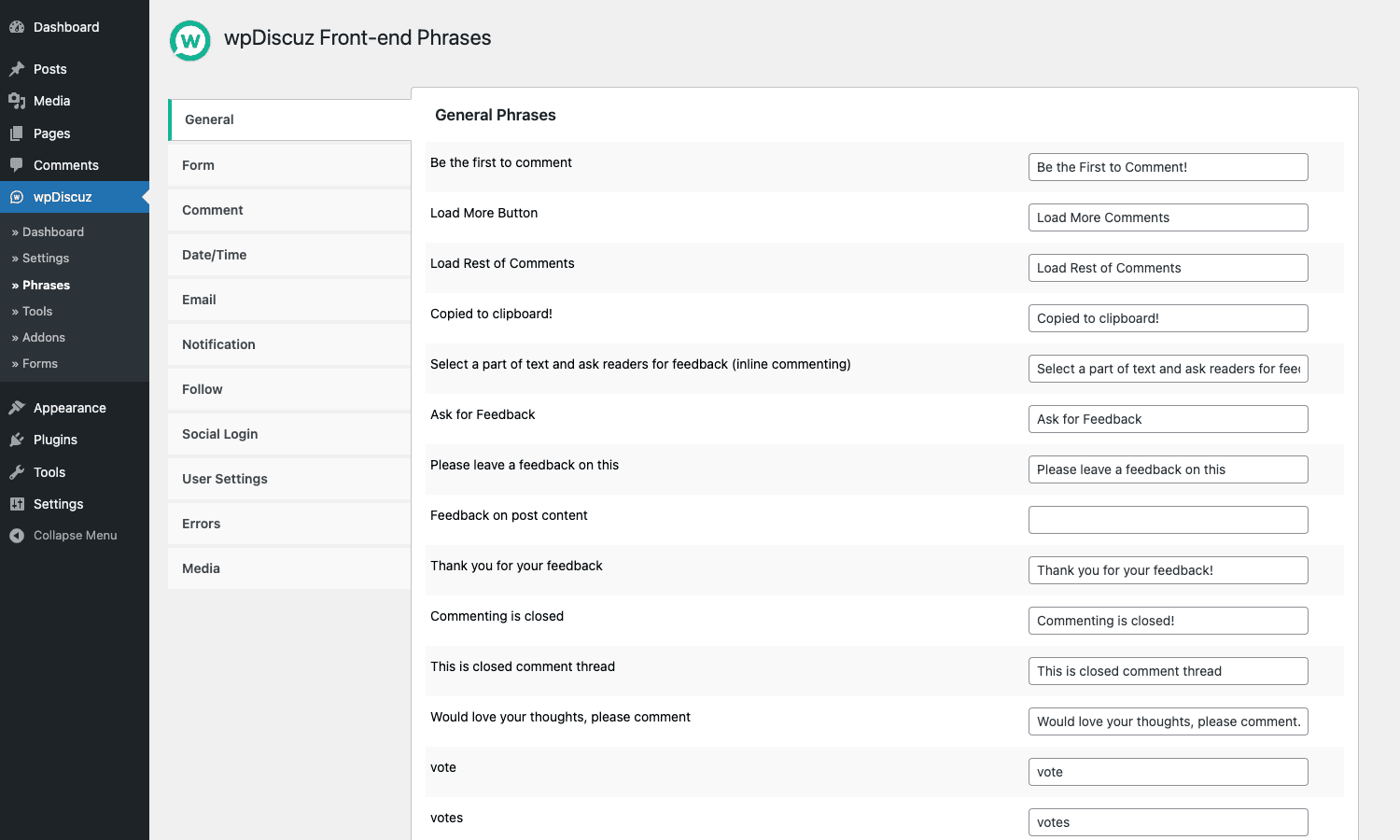Click the 'Please leave a feedback on this' field
This screenshot has height=840, width=1400.
(x=1169, y=469)
